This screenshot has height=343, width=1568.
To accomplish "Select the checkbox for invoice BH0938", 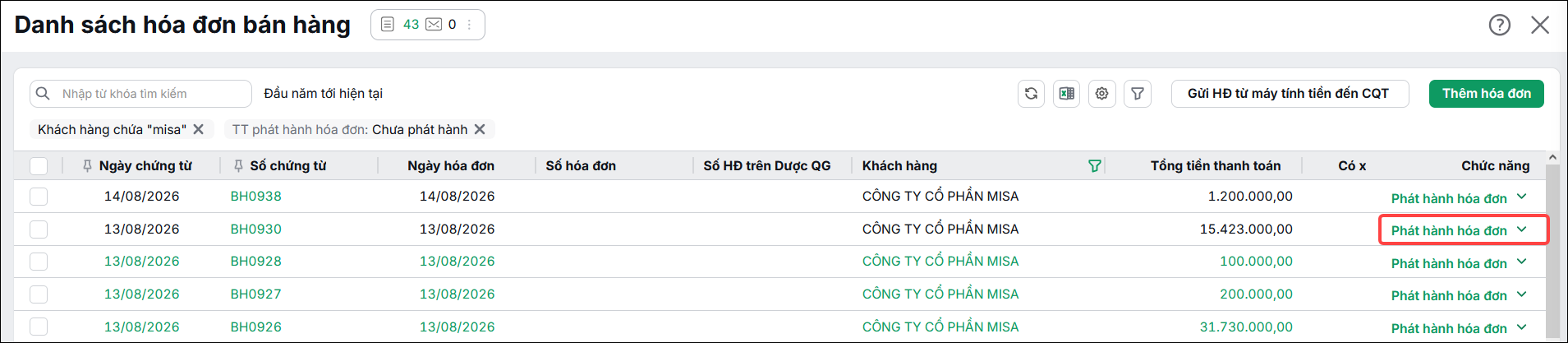I will click(39, 197).
